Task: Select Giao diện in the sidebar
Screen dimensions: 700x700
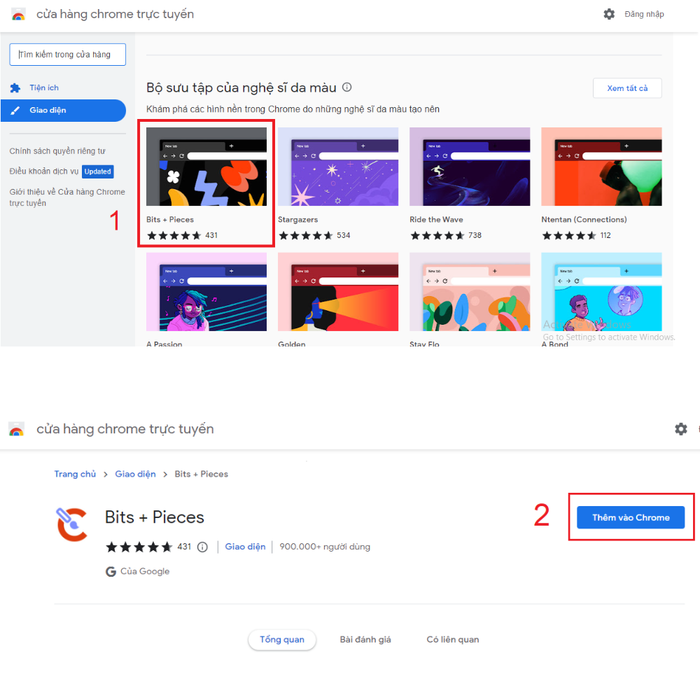Action: [63, 110]
